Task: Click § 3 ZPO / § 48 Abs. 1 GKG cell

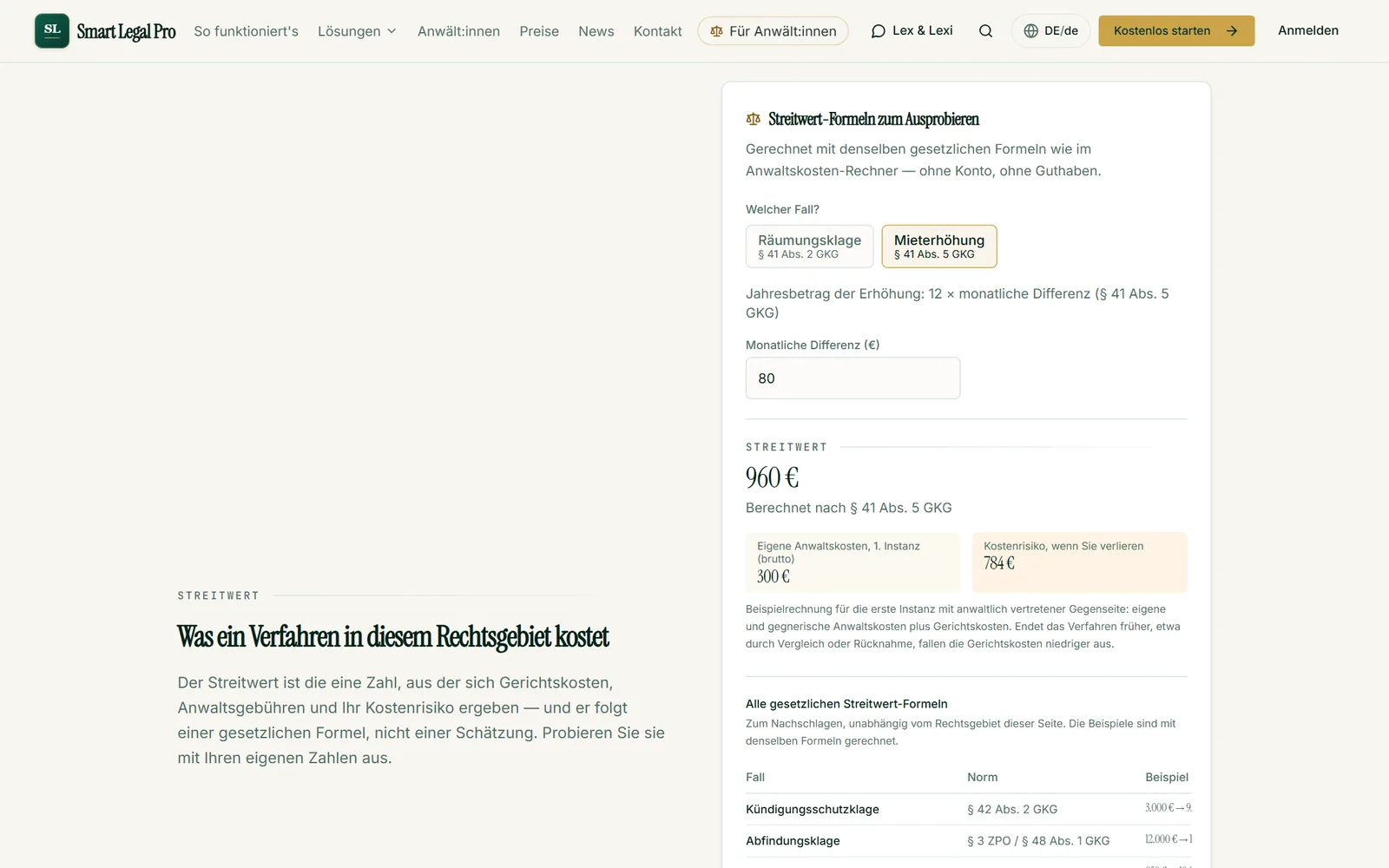Action: click(1038, 840)
